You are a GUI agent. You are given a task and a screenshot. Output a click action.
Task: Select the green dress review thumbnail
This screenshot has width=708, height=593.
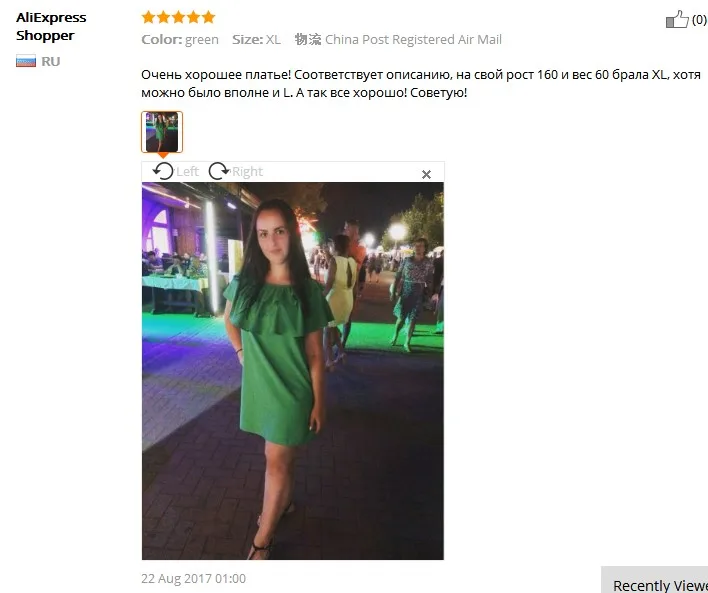pos(162,132)
